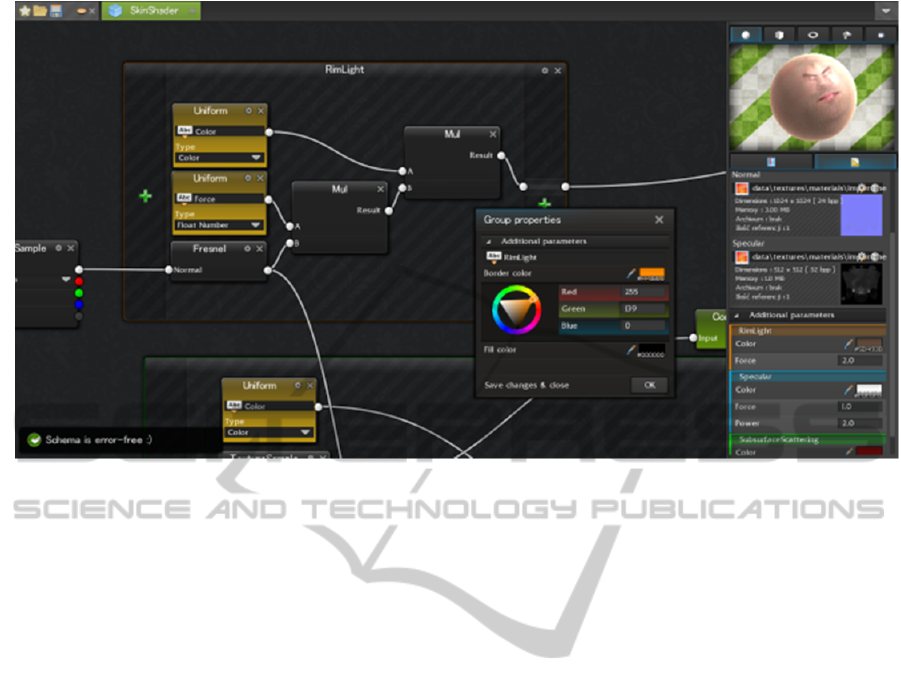Collapse Additional parameters in Group properties dialog
The image size is (901, 693).
488,242
